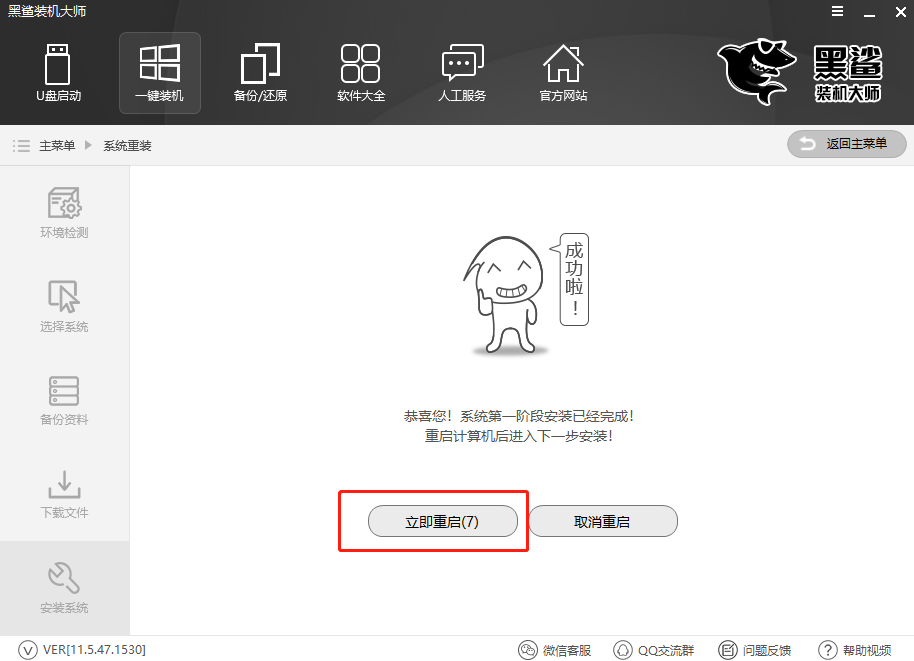Open the 软件大全 section

pos(361,72)
